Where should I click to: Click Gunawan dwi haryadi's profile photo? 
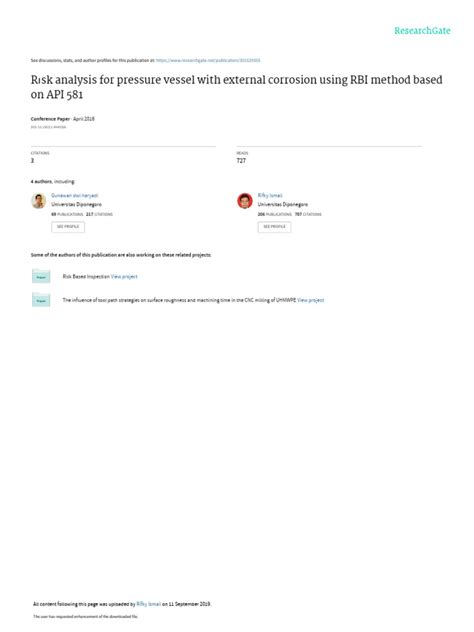pos(39,201)
